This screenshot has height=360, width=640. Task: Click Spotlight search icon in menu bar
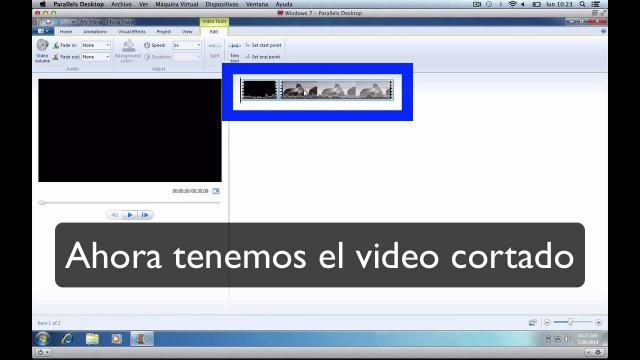pyautogui.click(x=582, y=4)
